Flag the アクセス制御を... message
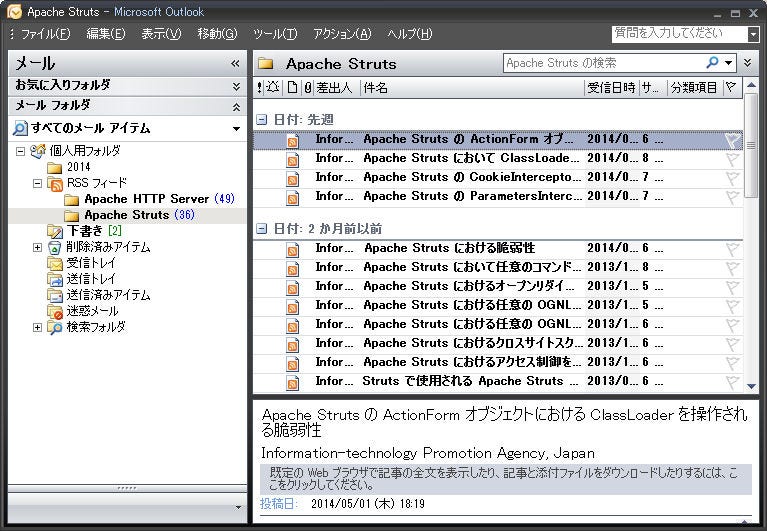The image size is (767, 531). coord(732,364)
